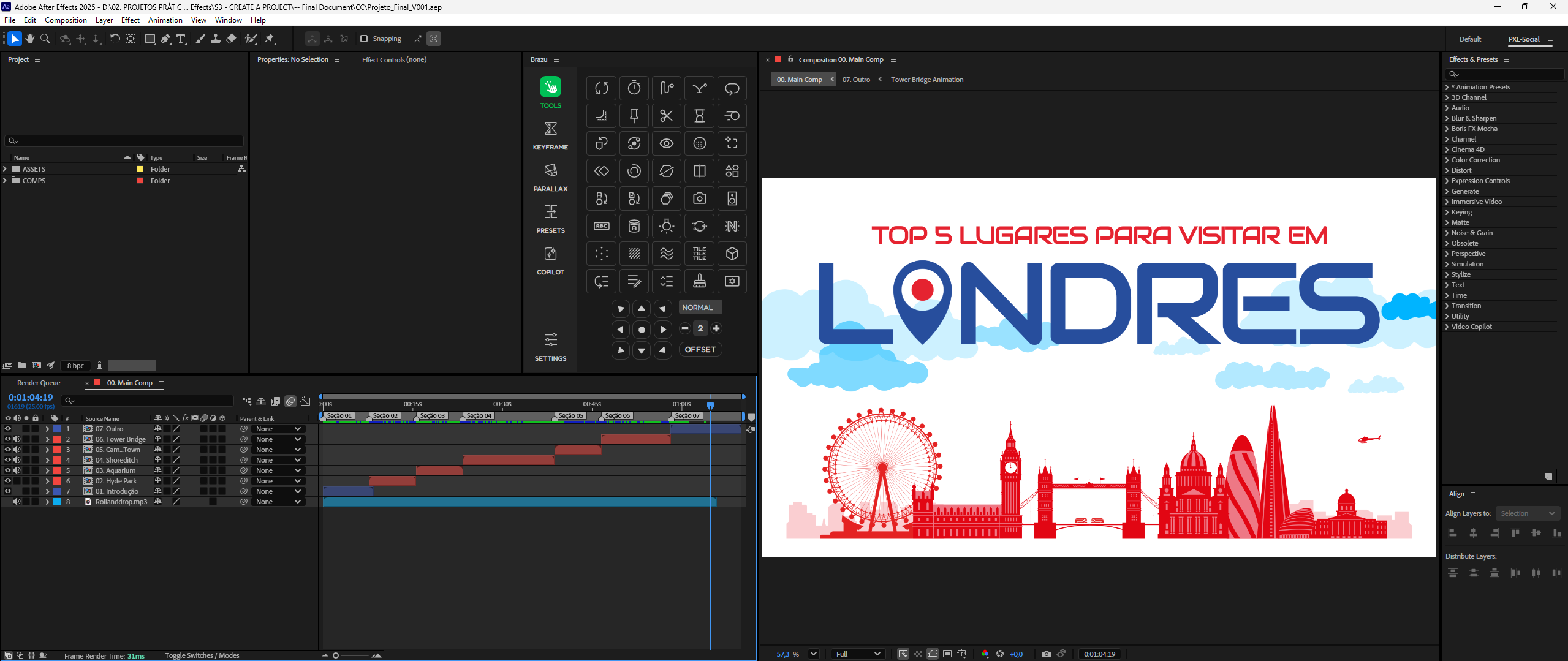Click the Brazu stopwatch tool icon

point(634,88)
